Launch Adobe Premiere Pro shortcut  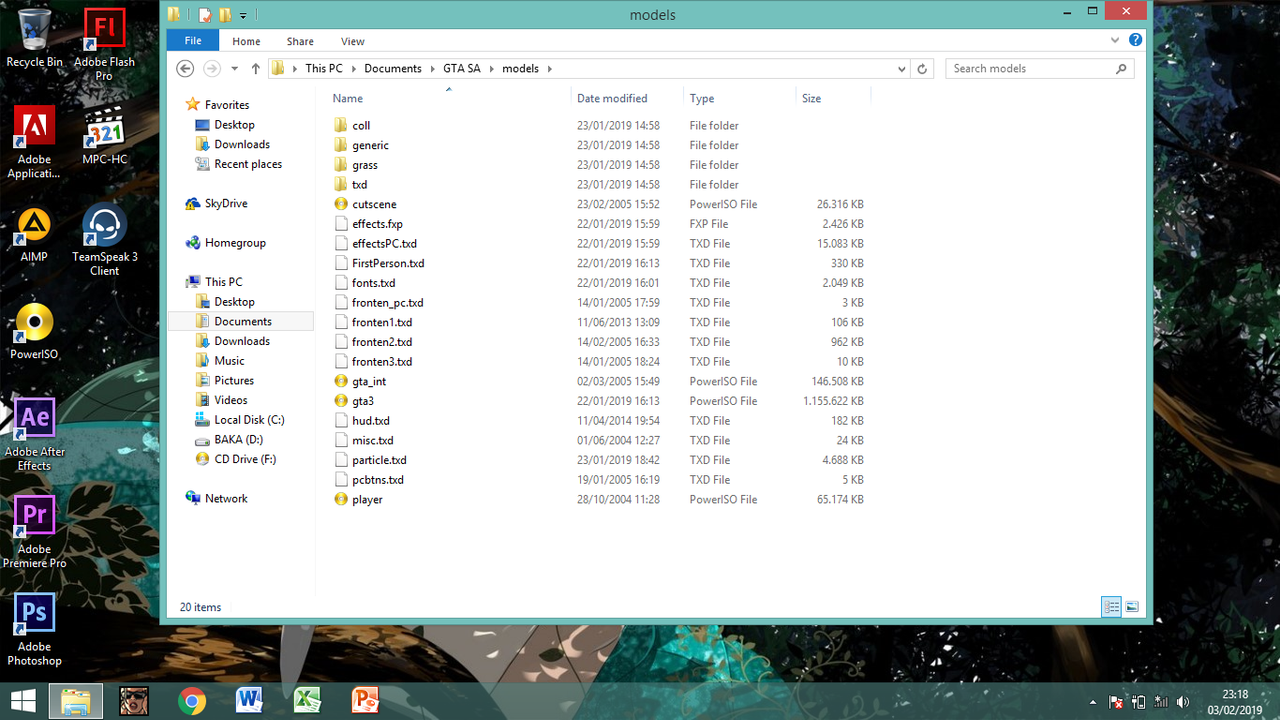pos(34,533)
